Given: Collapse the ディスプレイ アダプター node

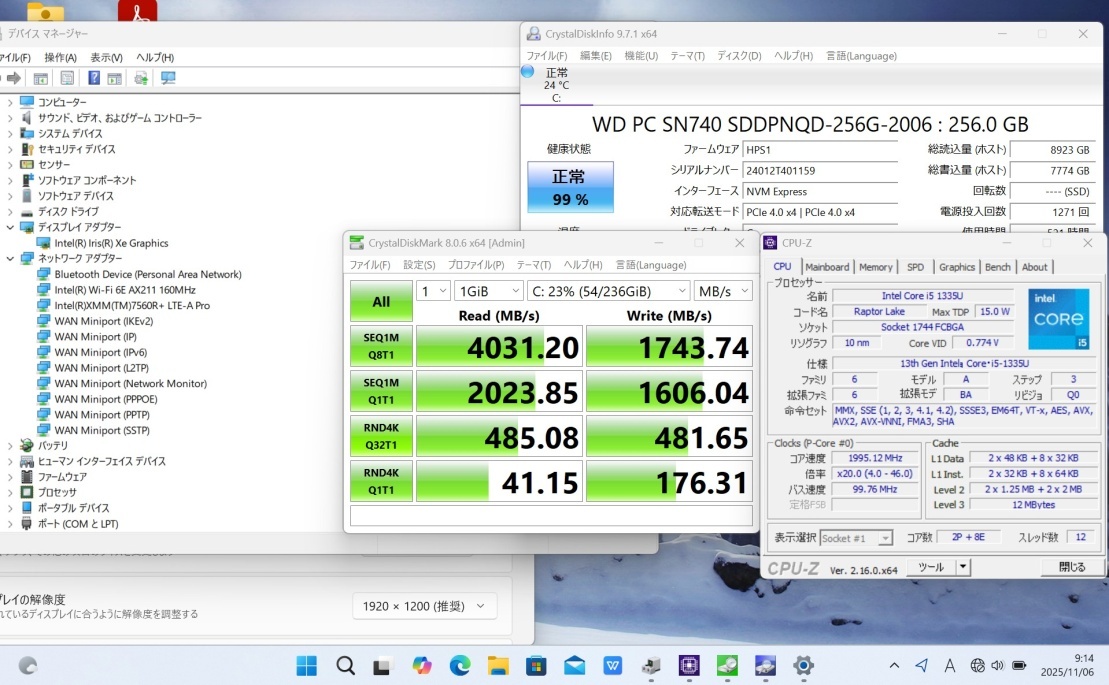Looking at the screenshot, I should click(x=10, y=228).
